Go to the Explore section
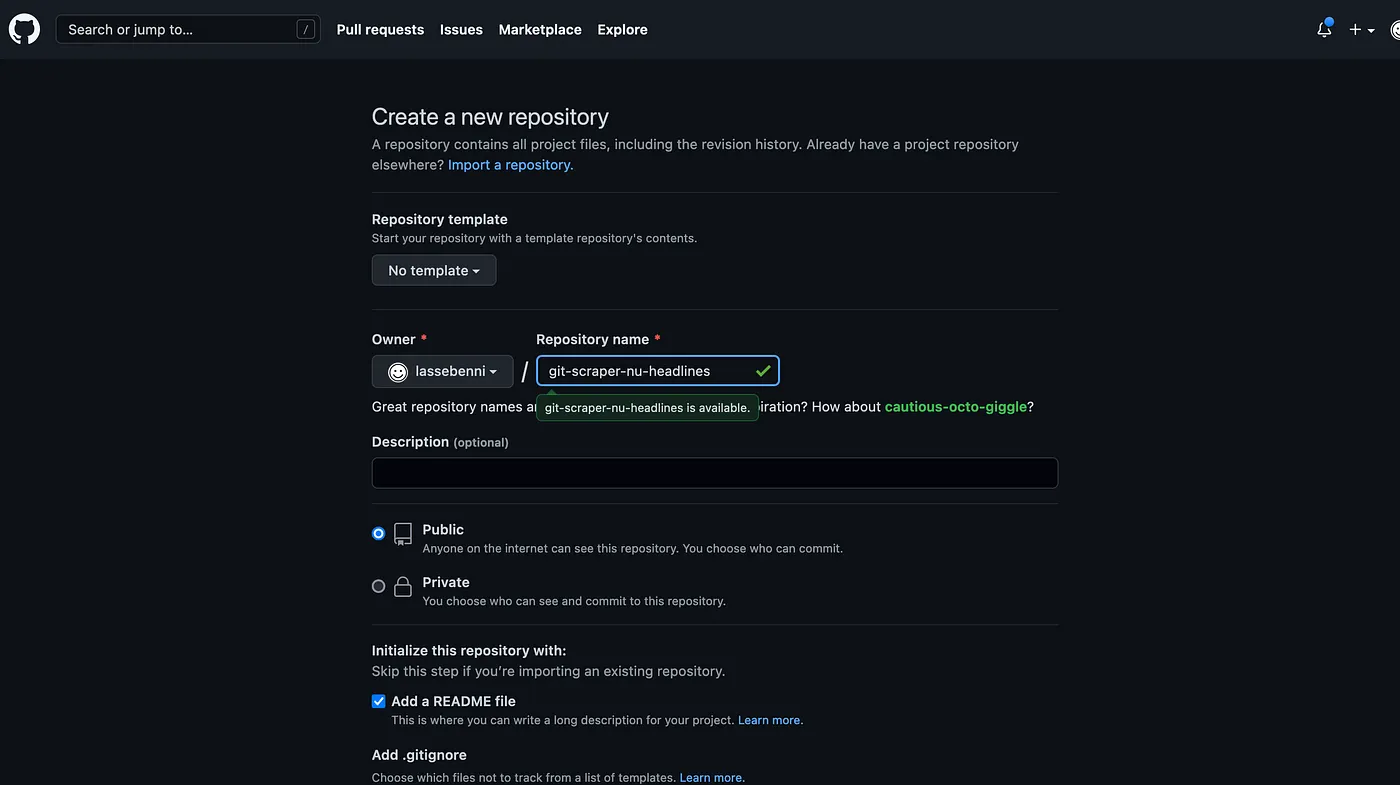Image resolution: width=1400 pixels, height=785 pixels. 622,29
